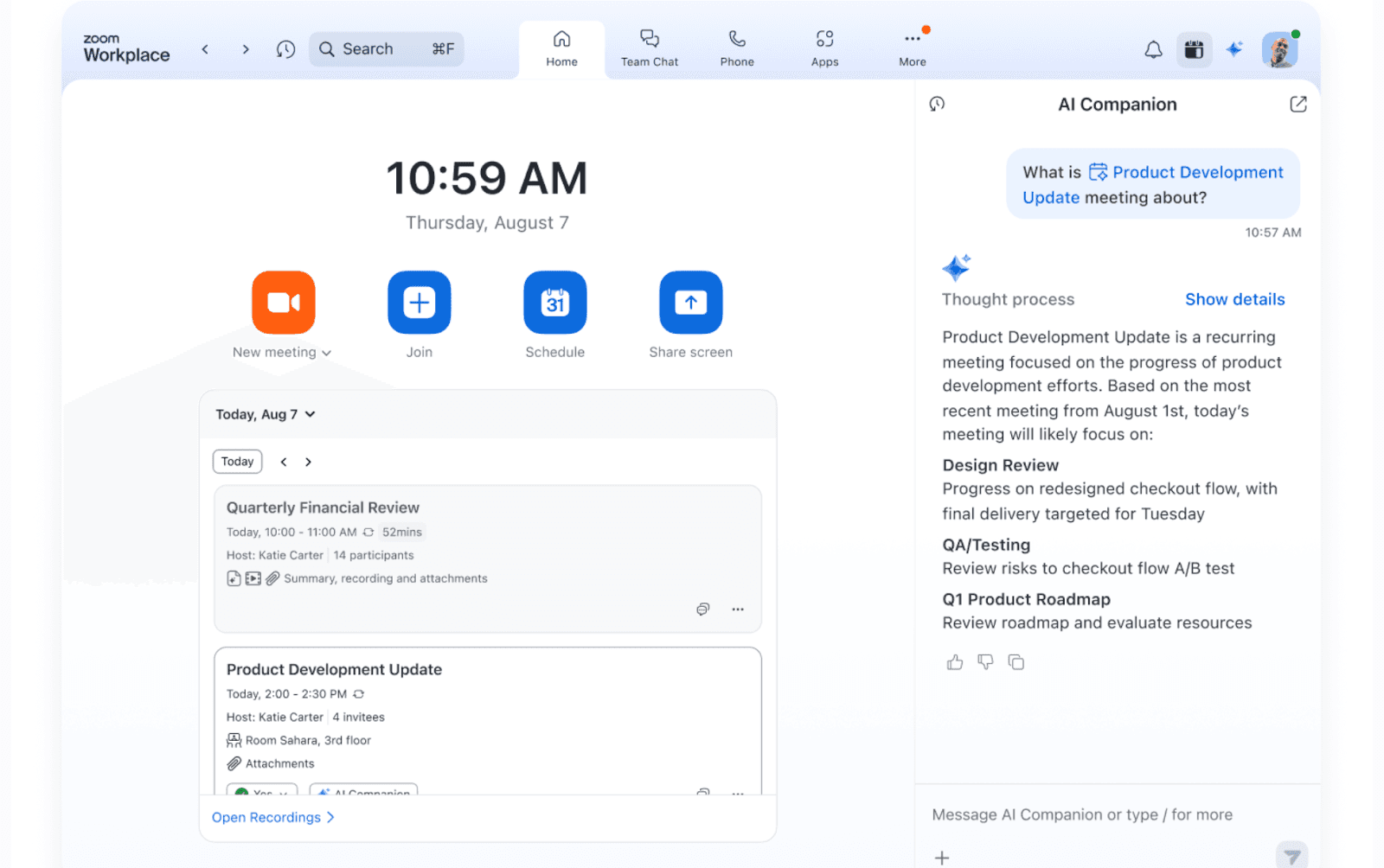Go back using the back arrow
The image size is (1384, 868).
pos(205,49)
